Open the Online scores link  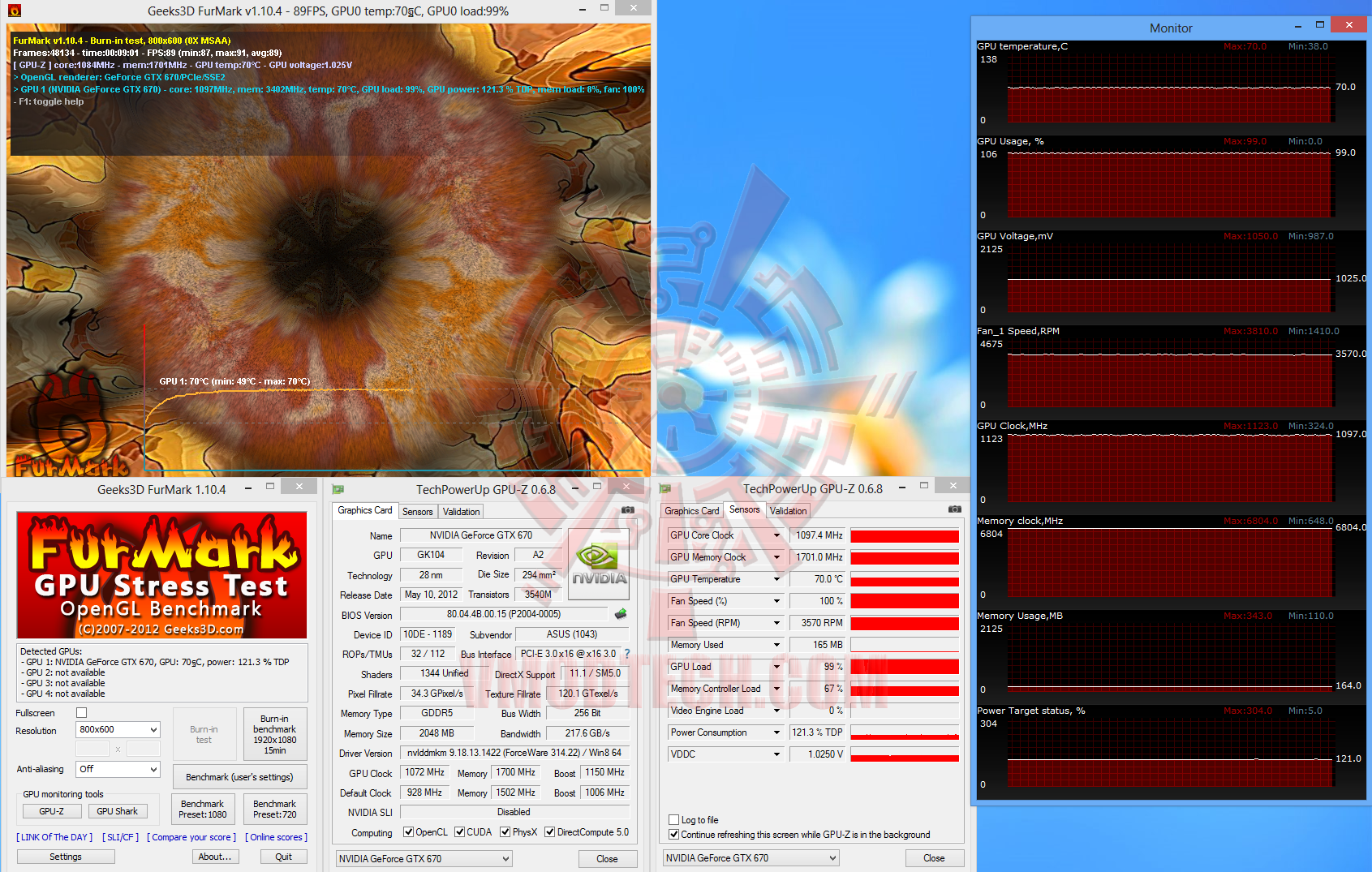(277, 837)
